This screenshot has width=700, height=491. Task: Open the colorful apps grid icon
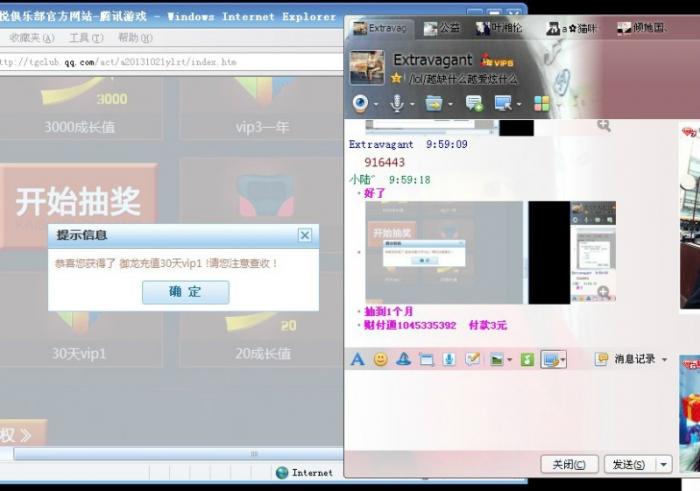point(542,104)
